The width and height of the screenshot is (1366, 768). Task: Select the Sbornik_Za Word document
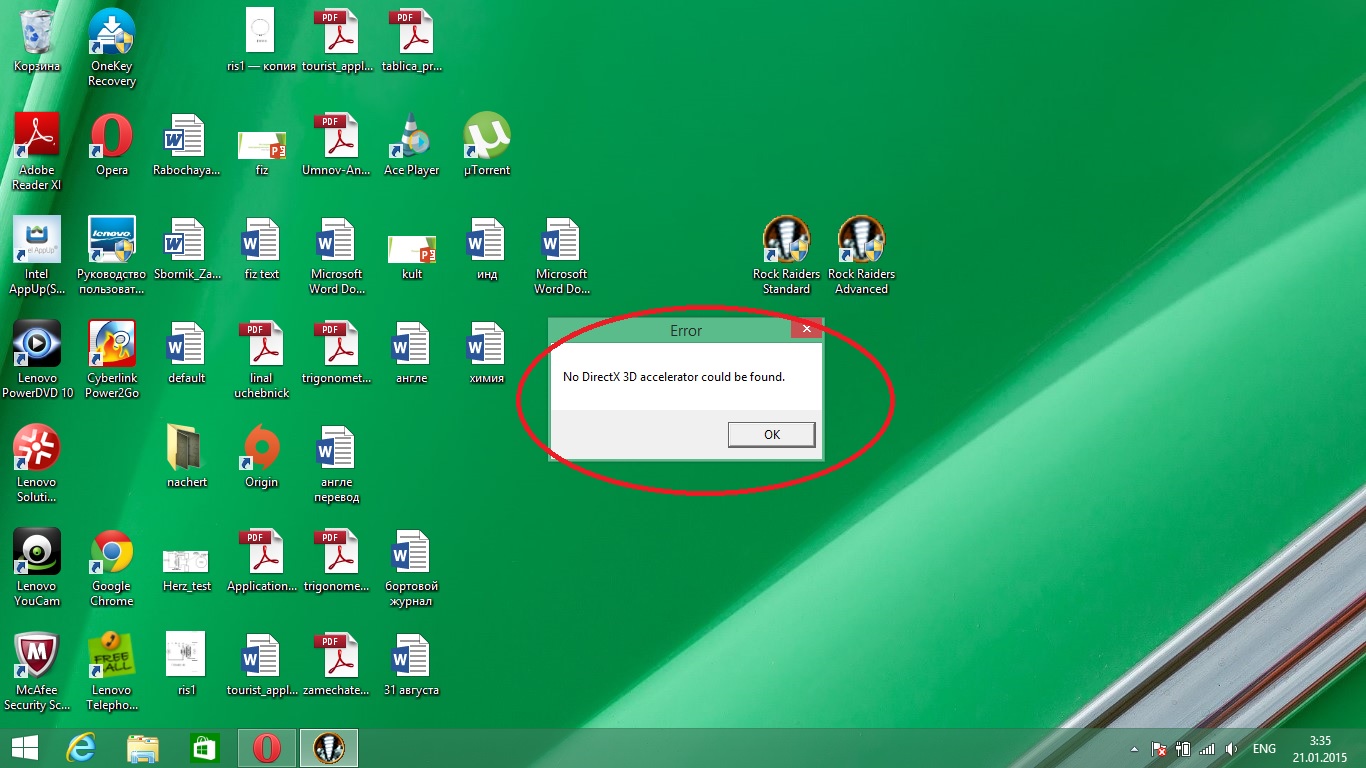[x=187, y=249]
